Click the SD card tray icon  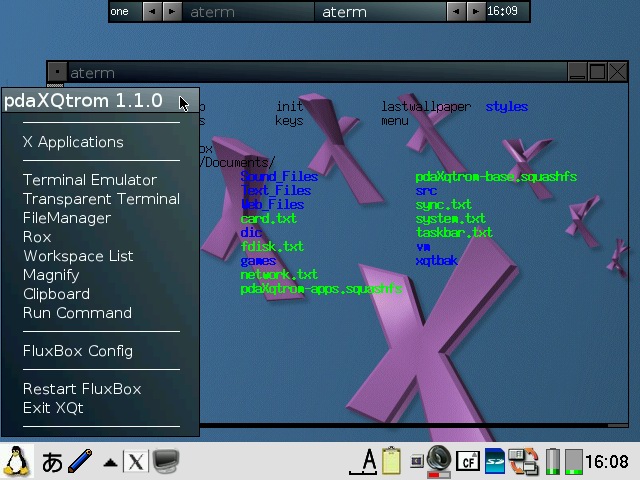[495, 461]
